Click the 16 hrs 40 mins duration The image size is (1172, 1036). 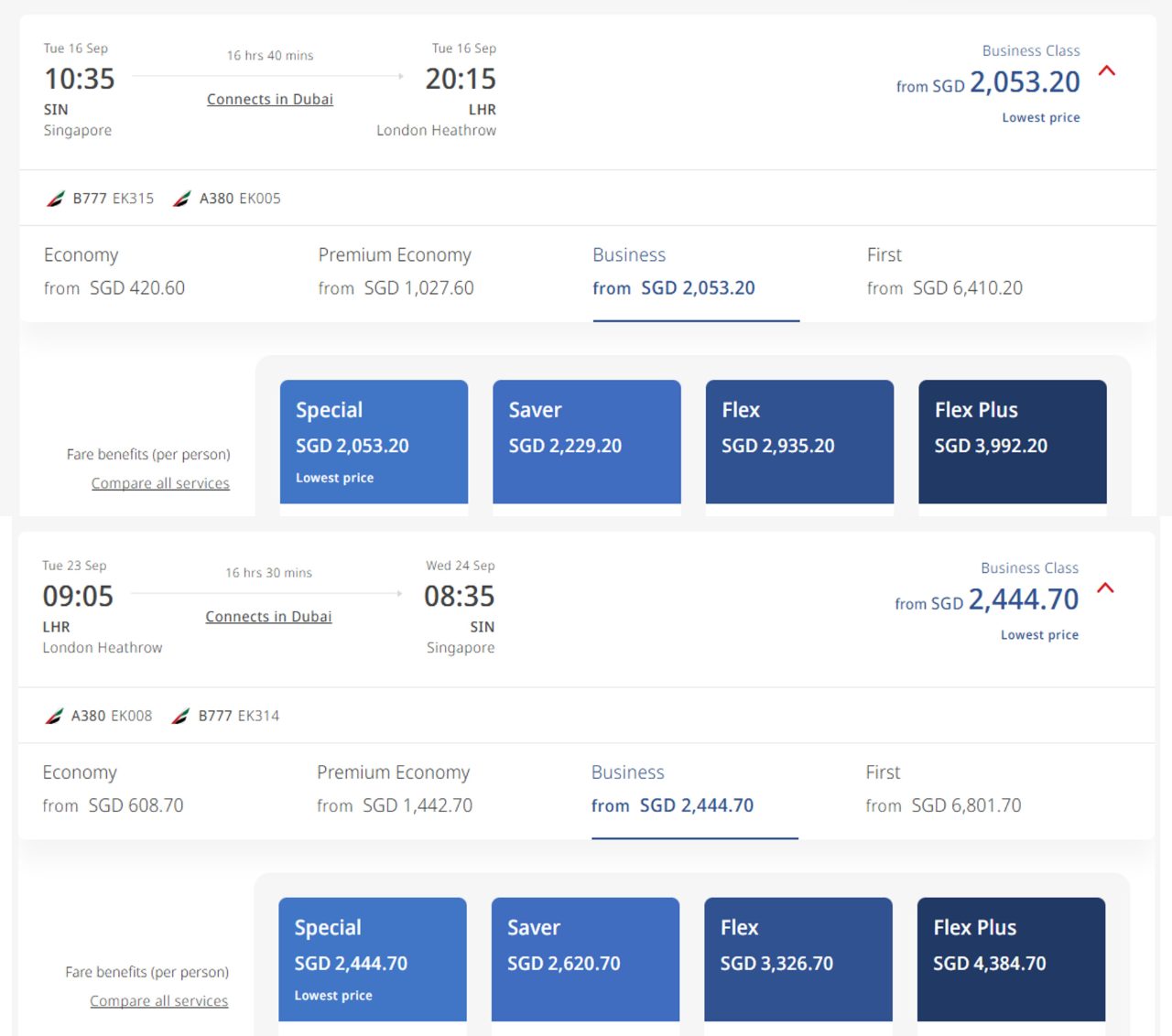[x=270, y=56]
